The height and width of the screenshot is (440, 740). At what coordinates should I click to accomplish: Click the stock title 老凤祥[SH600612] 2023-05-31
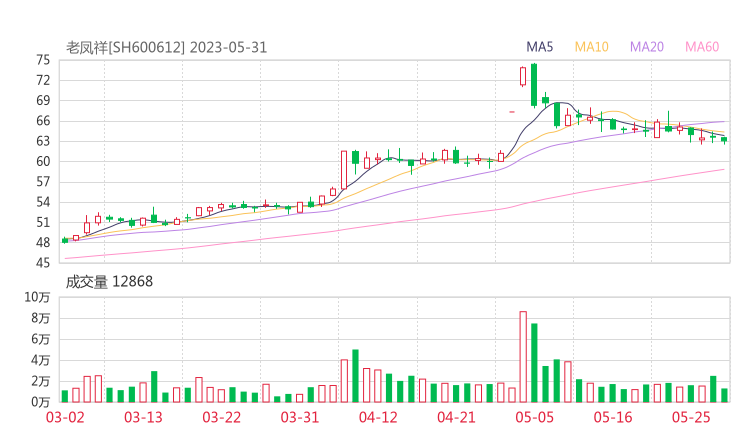coord(166,48)
